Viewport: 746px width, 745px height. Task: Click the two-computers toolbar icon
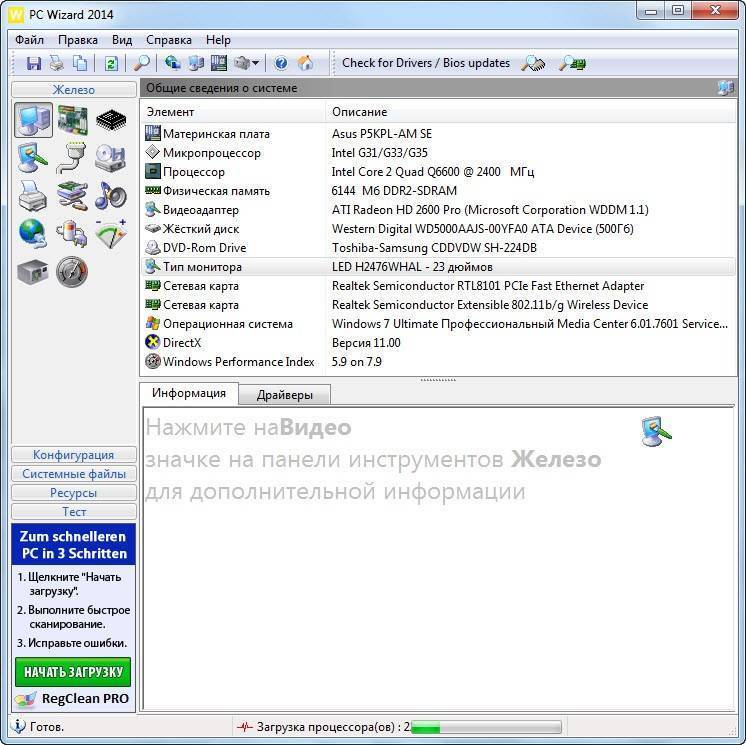pyautogui.click(x=196, y=63)
